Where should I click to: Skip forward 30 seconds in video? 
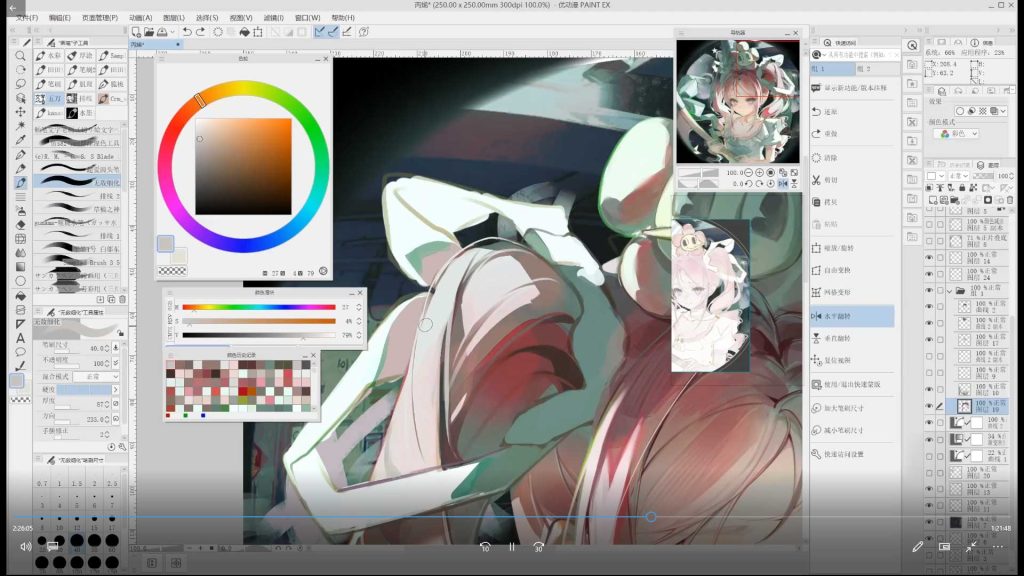[538, 547]
